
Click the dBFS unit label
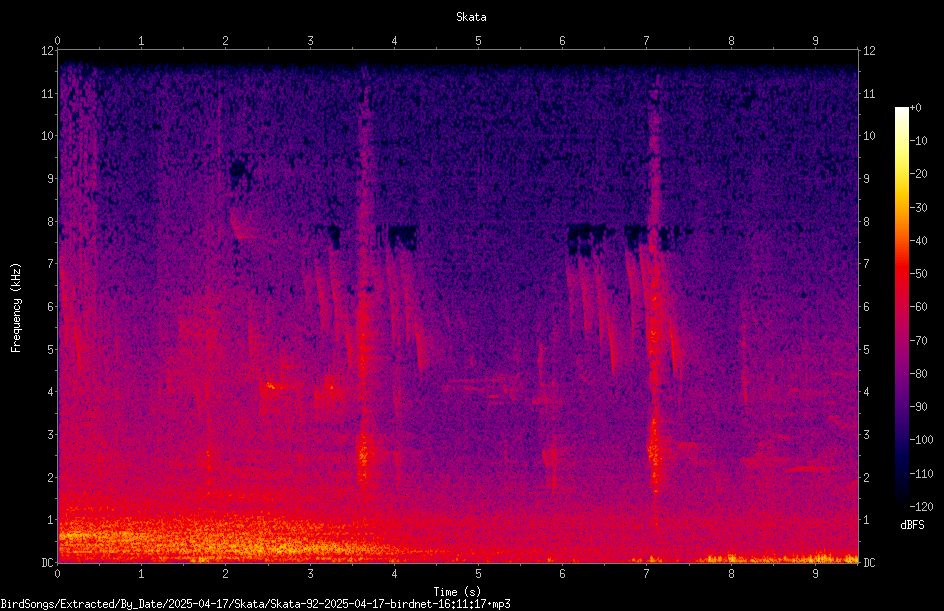click(x=912, y=525)
